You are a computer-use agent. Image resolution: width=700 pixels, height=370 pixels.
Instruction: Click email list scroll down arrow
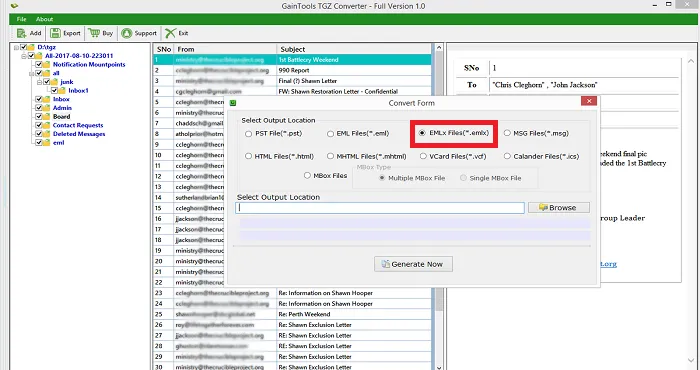[x=439, y=367]
